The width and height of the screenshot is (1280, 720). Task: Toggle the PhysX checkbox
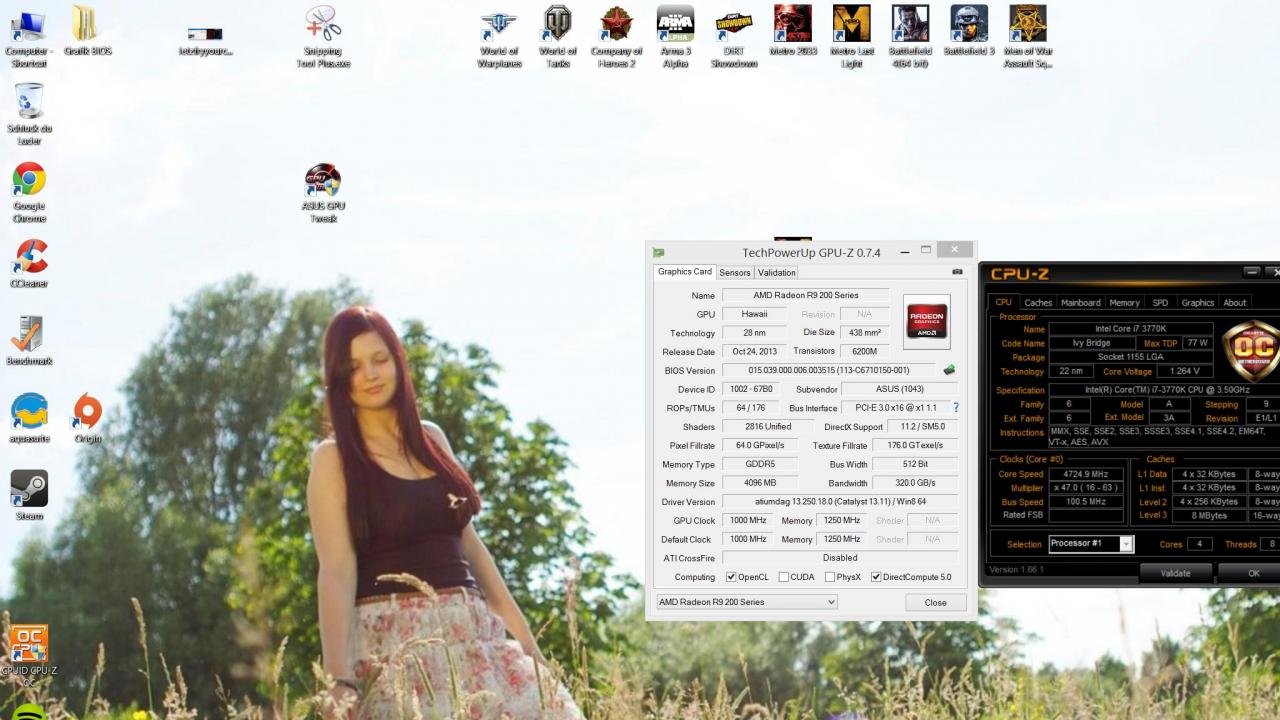[x=830, y=577]
